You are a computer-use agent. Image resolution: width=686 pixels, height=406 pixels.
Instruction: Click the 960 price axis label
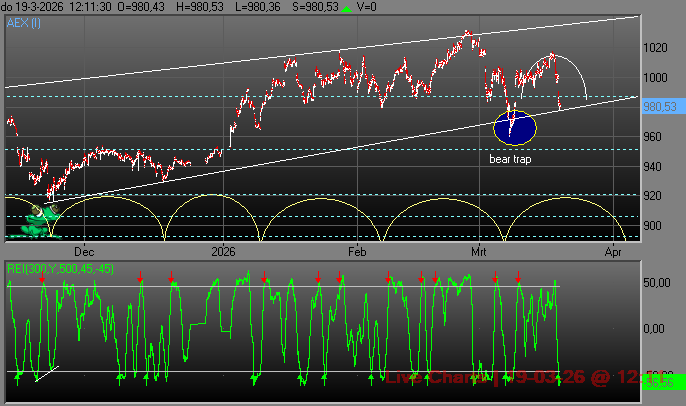point(652,137)
